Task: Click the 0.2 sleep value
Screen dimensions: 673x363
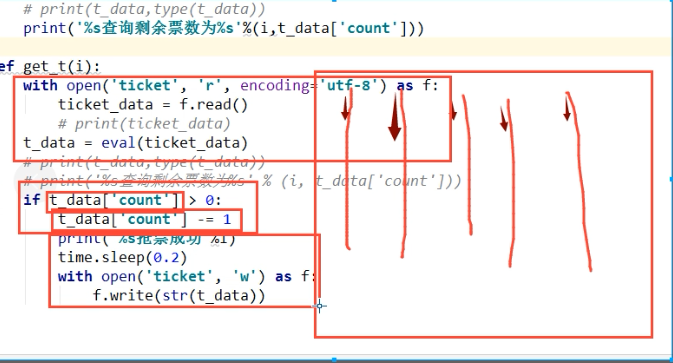Action: [x=166, y=257]
